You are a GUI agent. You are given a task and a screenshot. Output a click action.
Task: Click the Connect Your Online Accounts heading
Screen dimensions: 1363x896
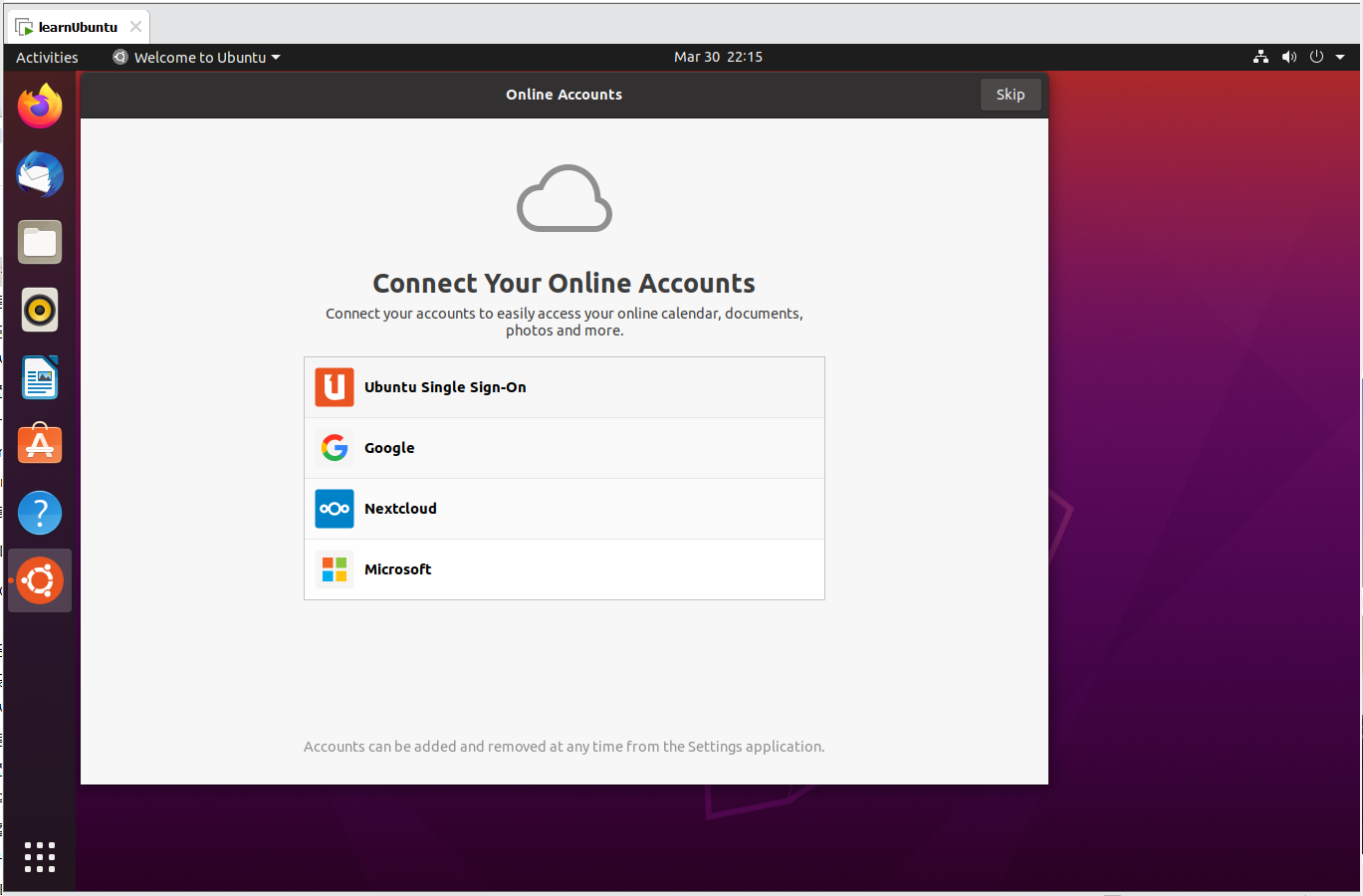coord(564,284)
